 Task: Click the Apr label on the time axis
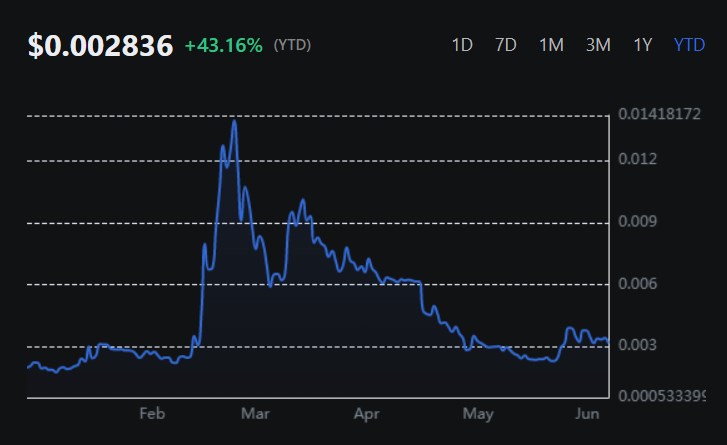(367, 413)
